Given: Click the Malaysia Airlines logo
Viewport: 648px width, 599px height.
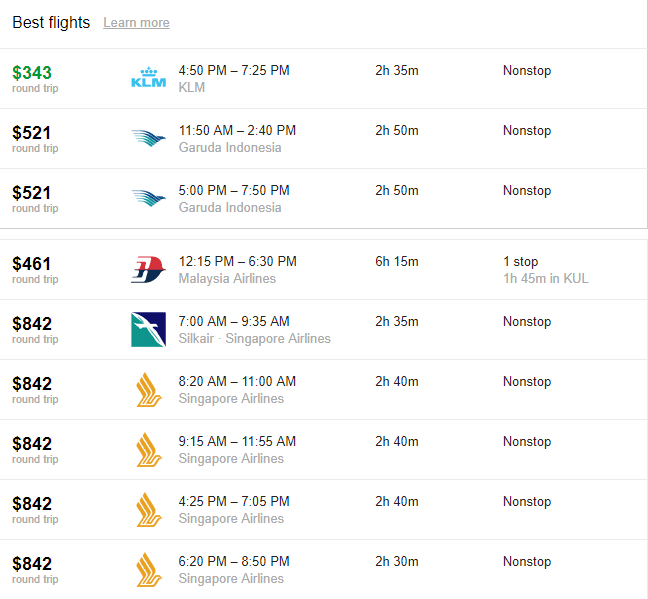Looking at the screenshot, I should click(148, 269).
